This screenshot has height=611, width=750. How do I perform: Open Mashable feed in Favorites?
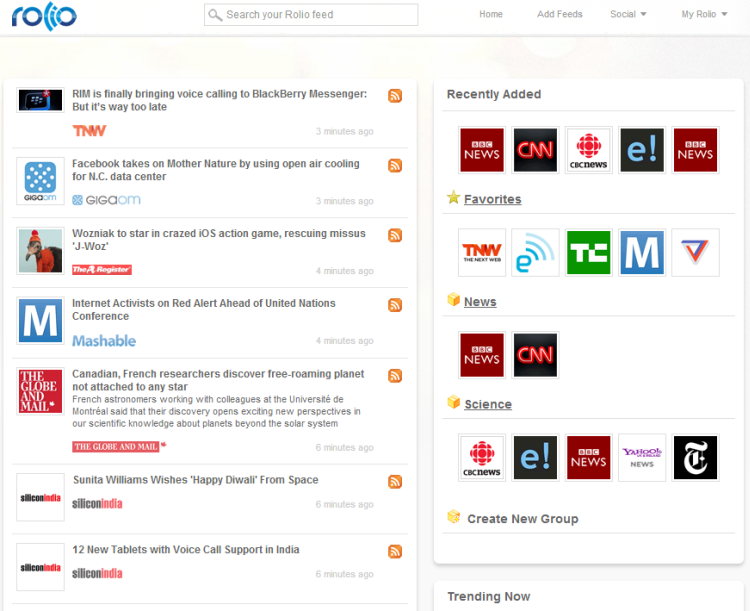(x=642, y=253)
